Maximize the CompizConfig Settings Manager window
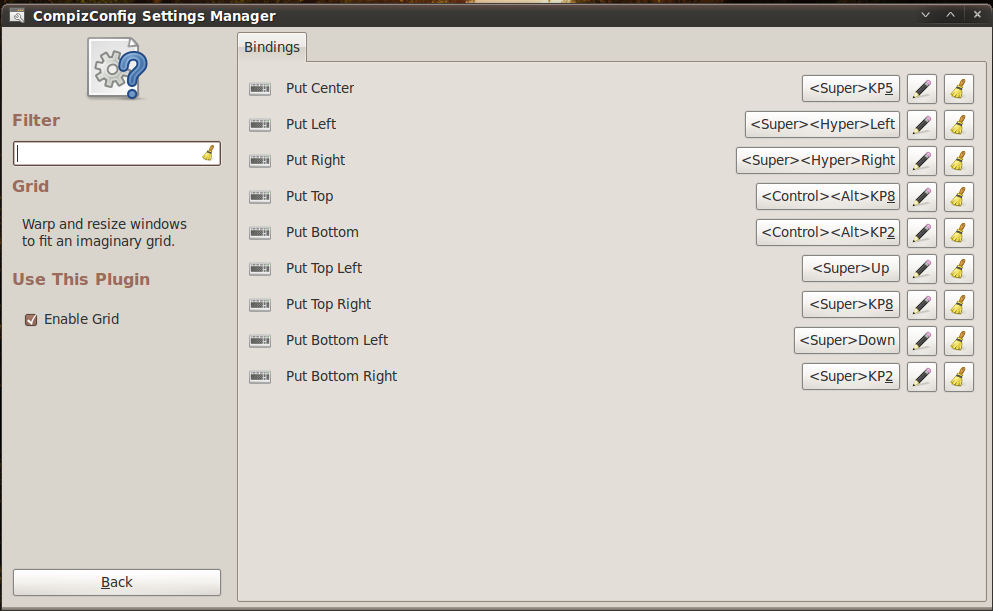The image size is (993, 611). 951,15
